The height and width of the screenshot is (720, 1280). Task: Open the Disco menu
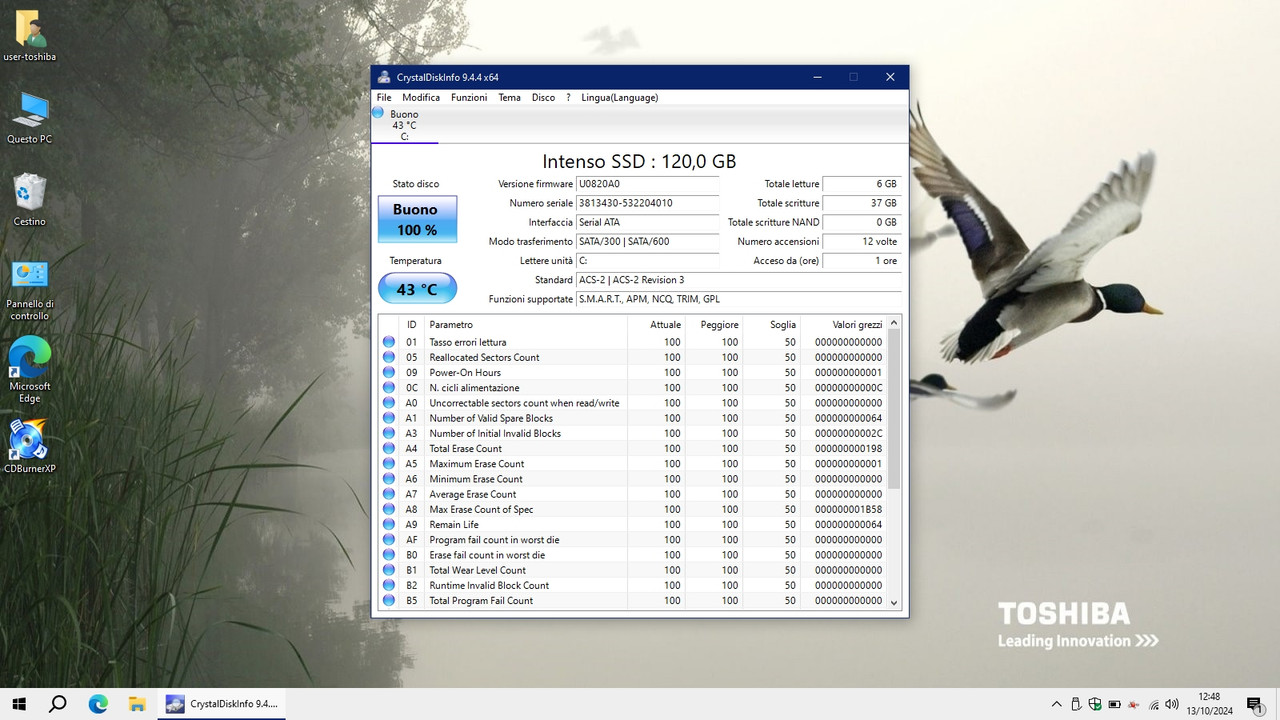point(543,98)
